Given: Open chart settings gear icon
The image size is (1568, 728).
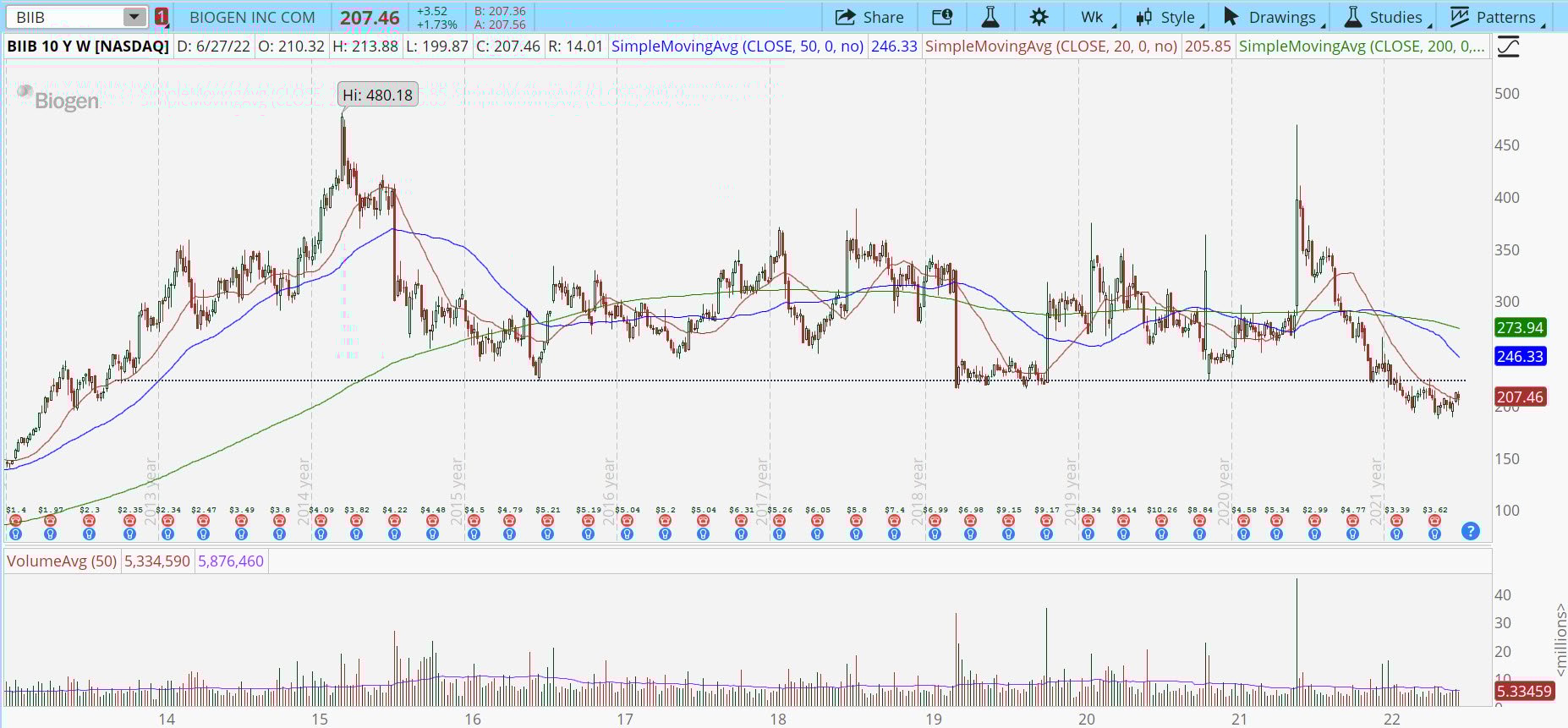Looking at the screenshot, I should coord(1039,17).
